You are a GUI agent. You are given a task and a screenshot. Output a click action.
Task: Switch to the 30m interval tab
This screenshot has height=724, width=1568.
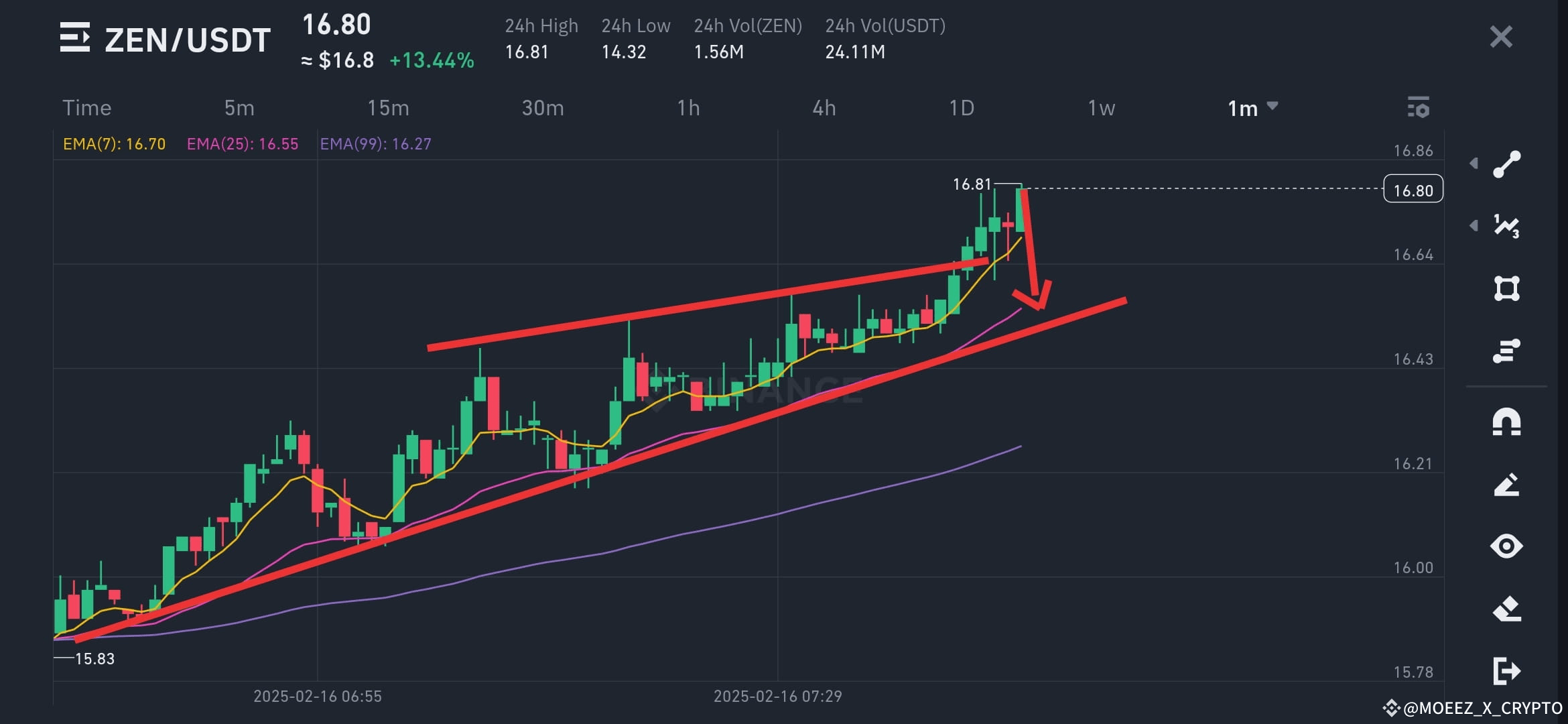click(x=543, y=108)
